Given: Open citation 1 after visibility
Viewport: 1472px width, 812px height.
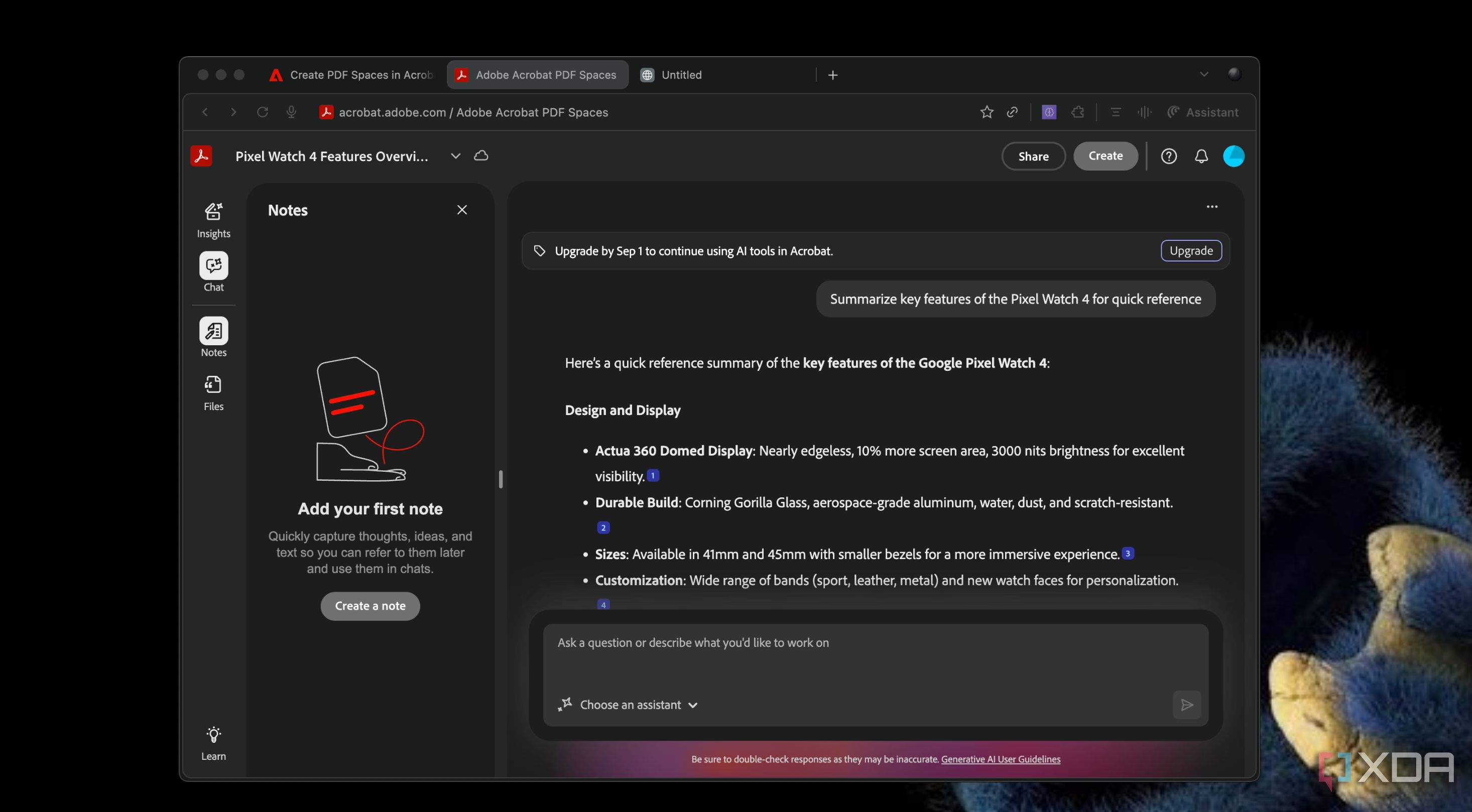Looking at the screenshot, I should tap(653, 475).
